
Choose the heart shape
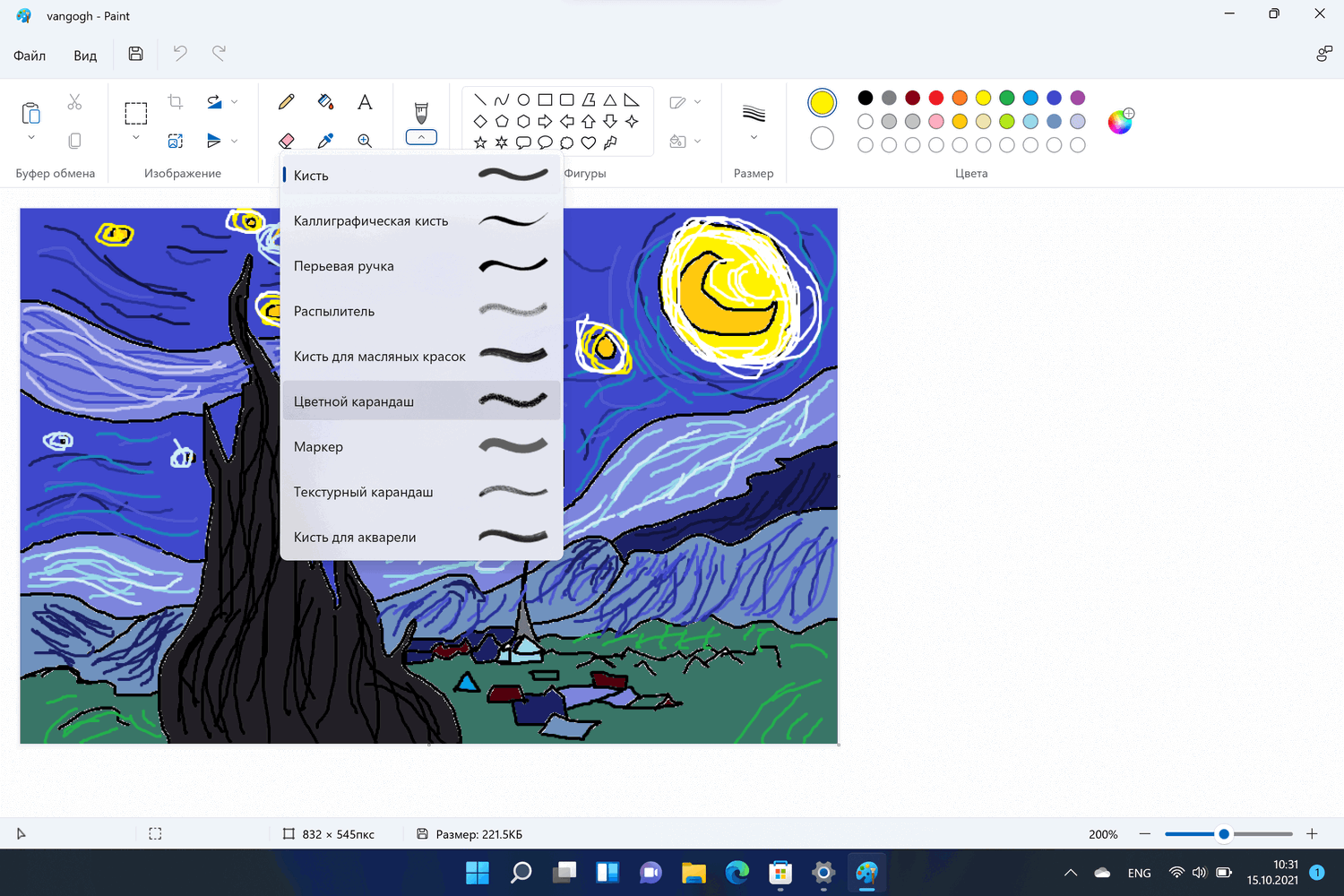coord(589,142)
